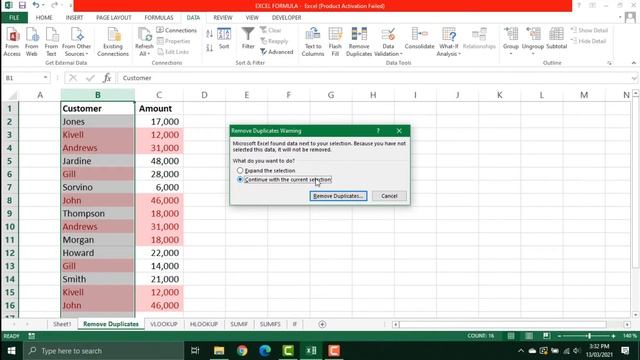
Task: Open the SUMIFS sheet tab
Action: tap(270, 324)
